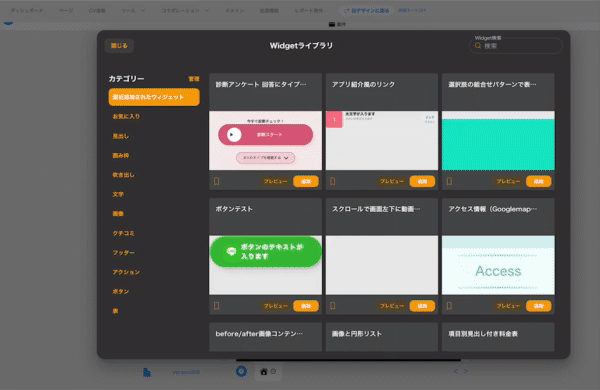Click the magnifier icon in Widget search
Screen dimensions: 600x390
[x=478, y=46]
